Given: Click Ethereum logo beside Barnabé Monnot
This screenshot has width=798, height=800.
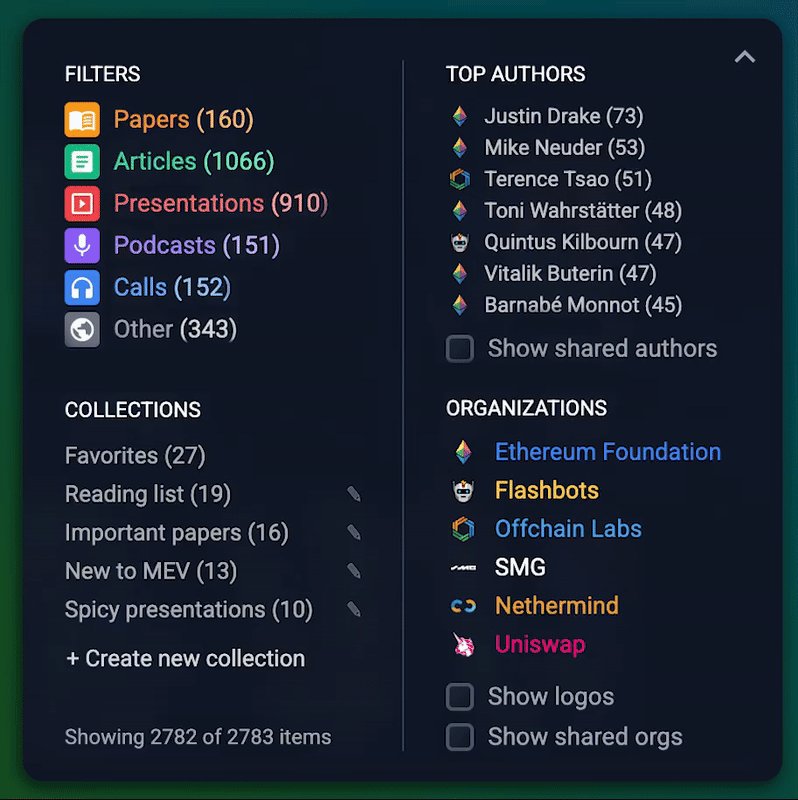Looking at the screenshot, I should tap(460, 305).
